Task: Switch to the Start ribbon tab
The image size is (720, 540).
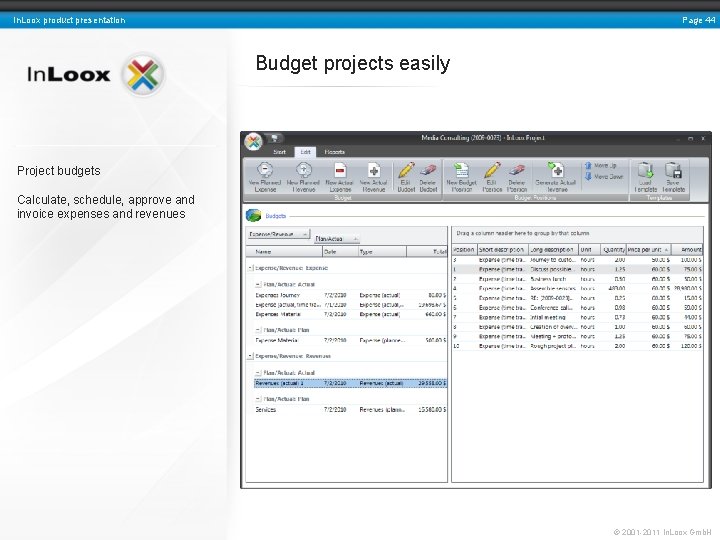Action: 279,152
